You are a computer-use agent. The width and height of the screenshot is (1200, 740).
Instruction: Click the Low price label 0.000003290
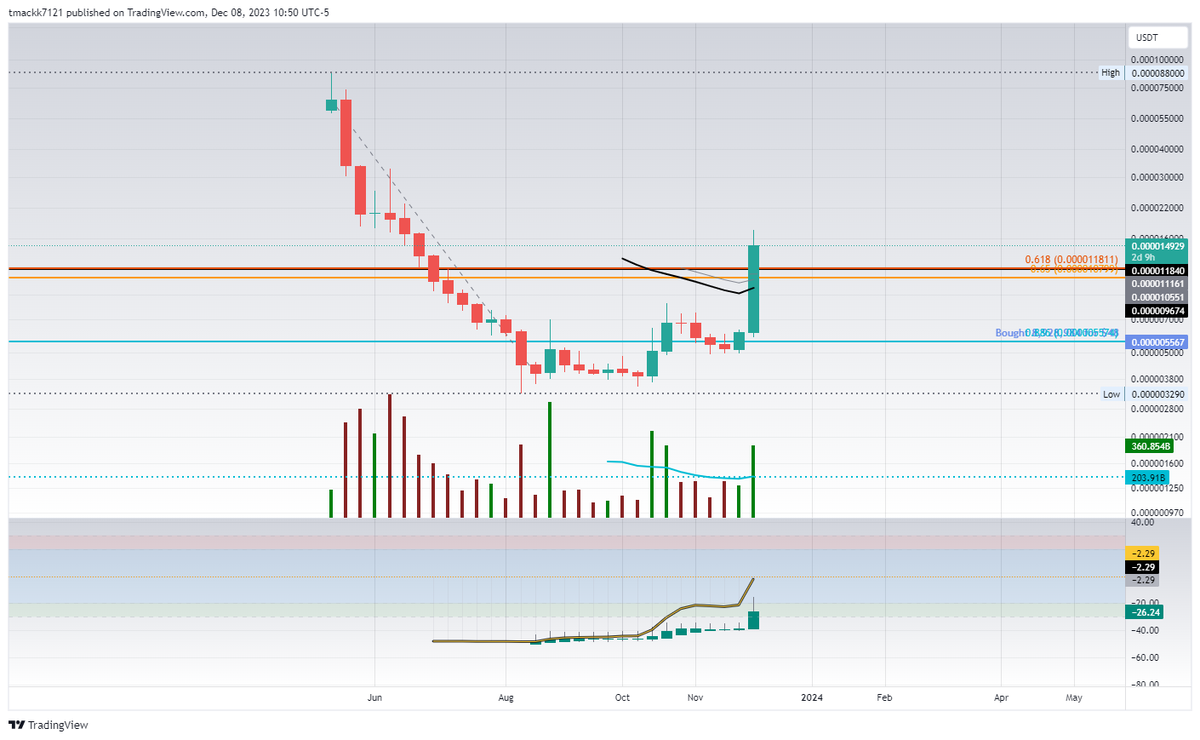tap(1157, 394)
